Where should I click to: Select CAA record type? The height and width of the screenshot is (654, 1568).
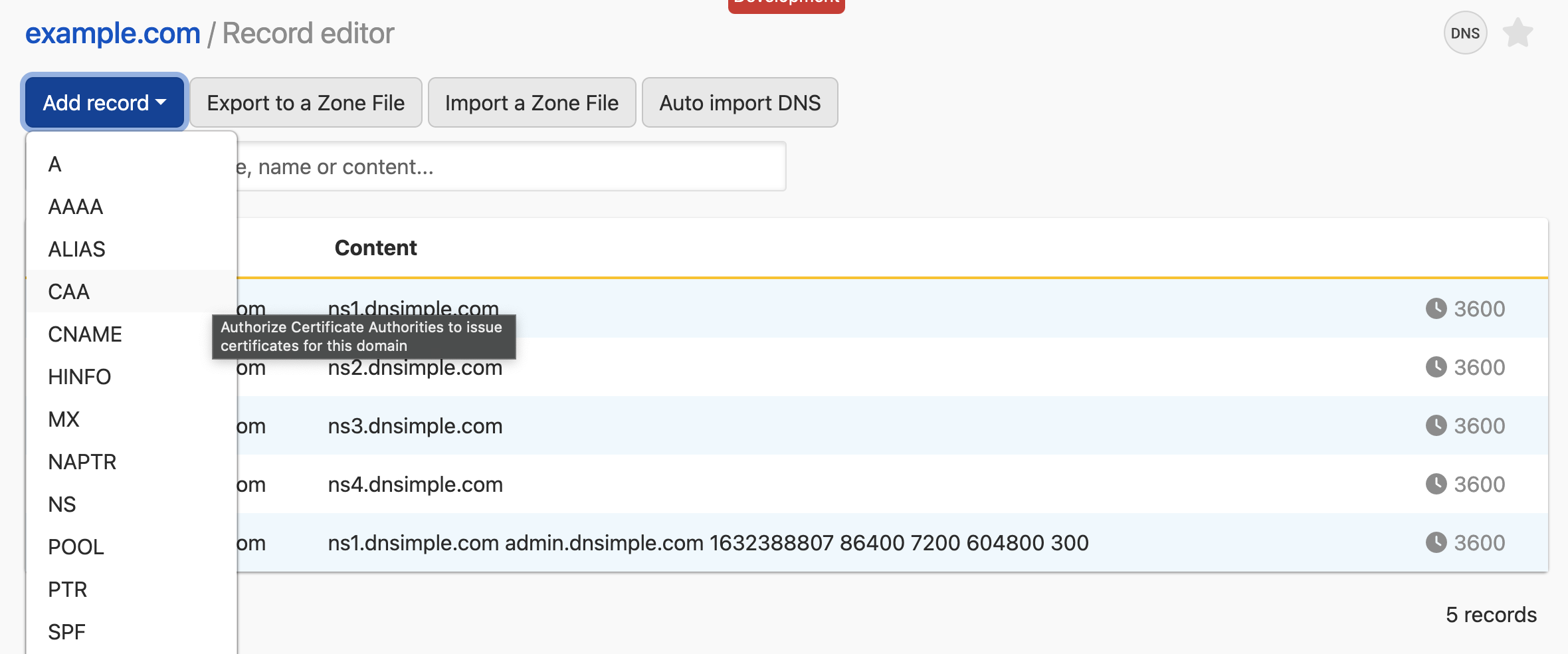[x=132, y=292]
